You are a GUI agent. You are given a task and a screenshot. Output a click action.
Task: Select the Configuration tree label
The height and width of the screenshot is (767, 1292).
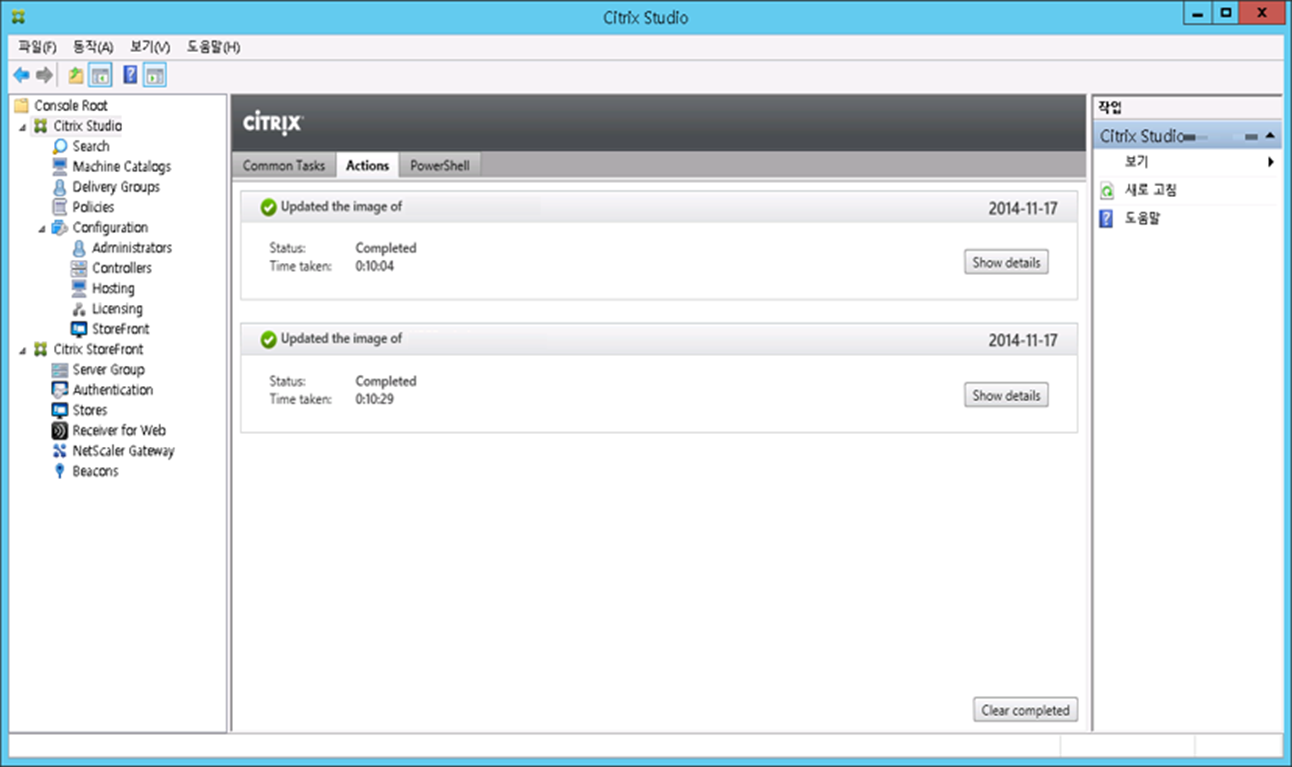[x=110, y=228]
